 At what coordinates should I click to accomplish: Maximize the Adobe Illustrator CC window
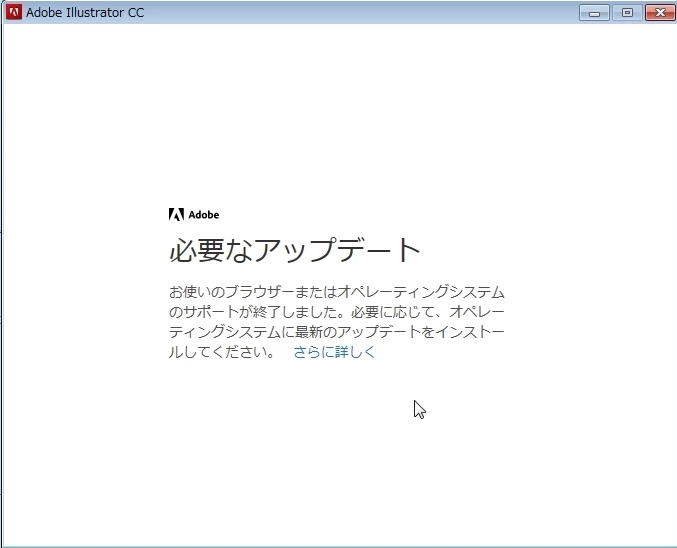coord(627,13)
